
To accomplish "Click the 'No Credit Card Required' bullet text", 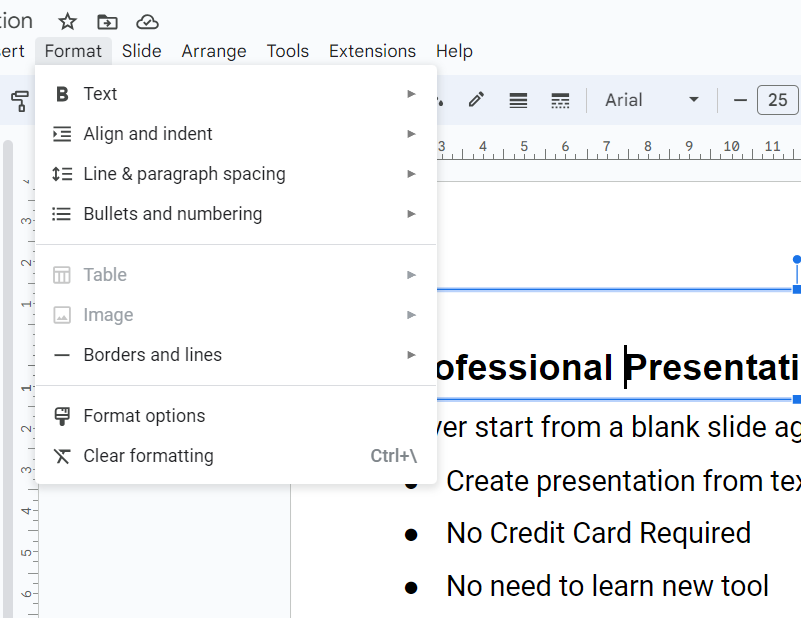I will click(x=598, y=533).
